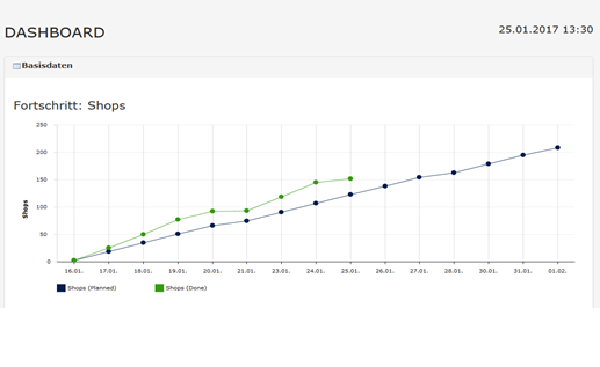Pick the blue Planned data point at 24.01.
The width and height of the screenshot is (600, 367).
point(316,203)
